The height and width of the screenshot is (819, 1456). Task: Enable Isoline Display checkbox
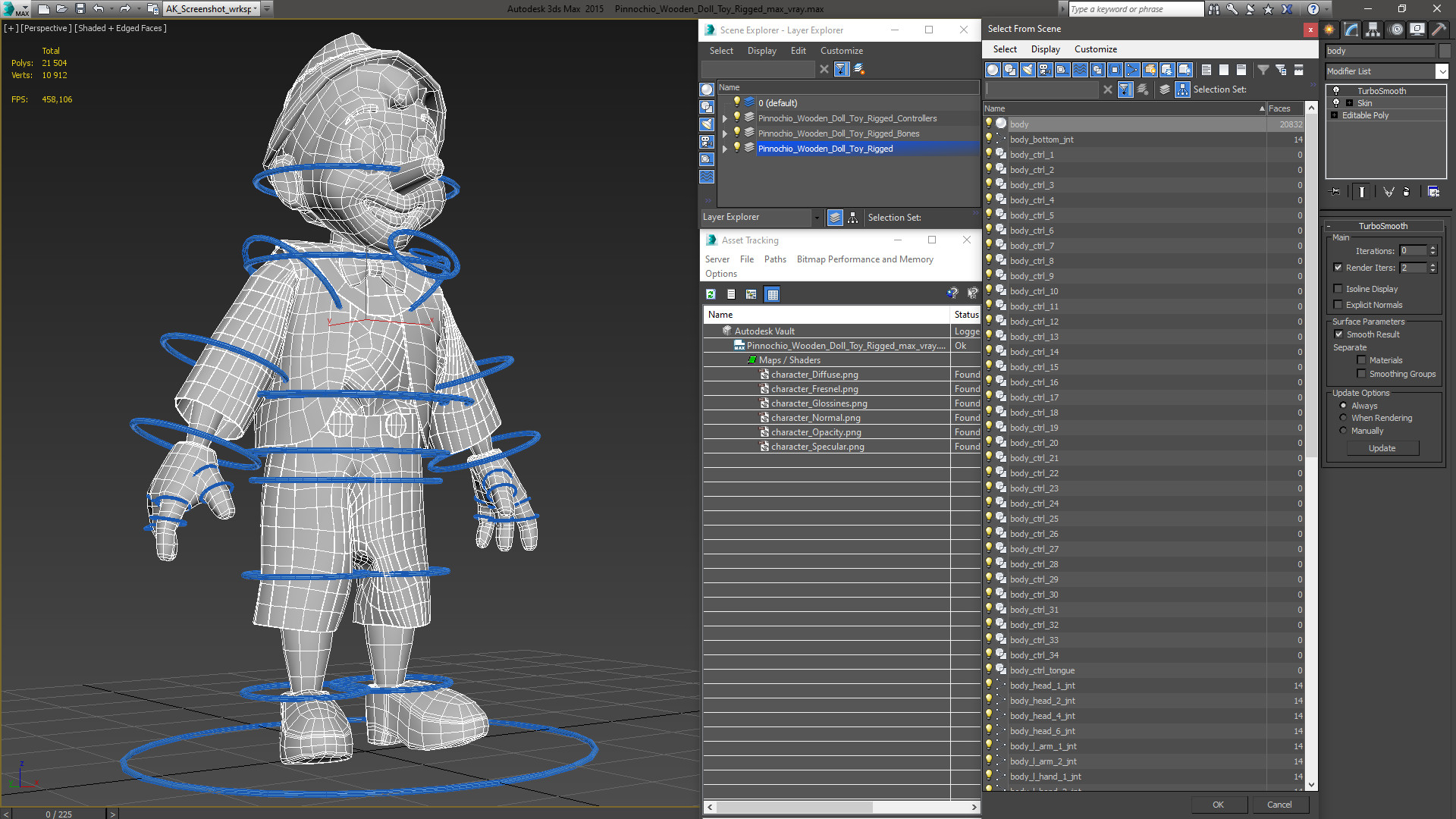[1338, 289]
